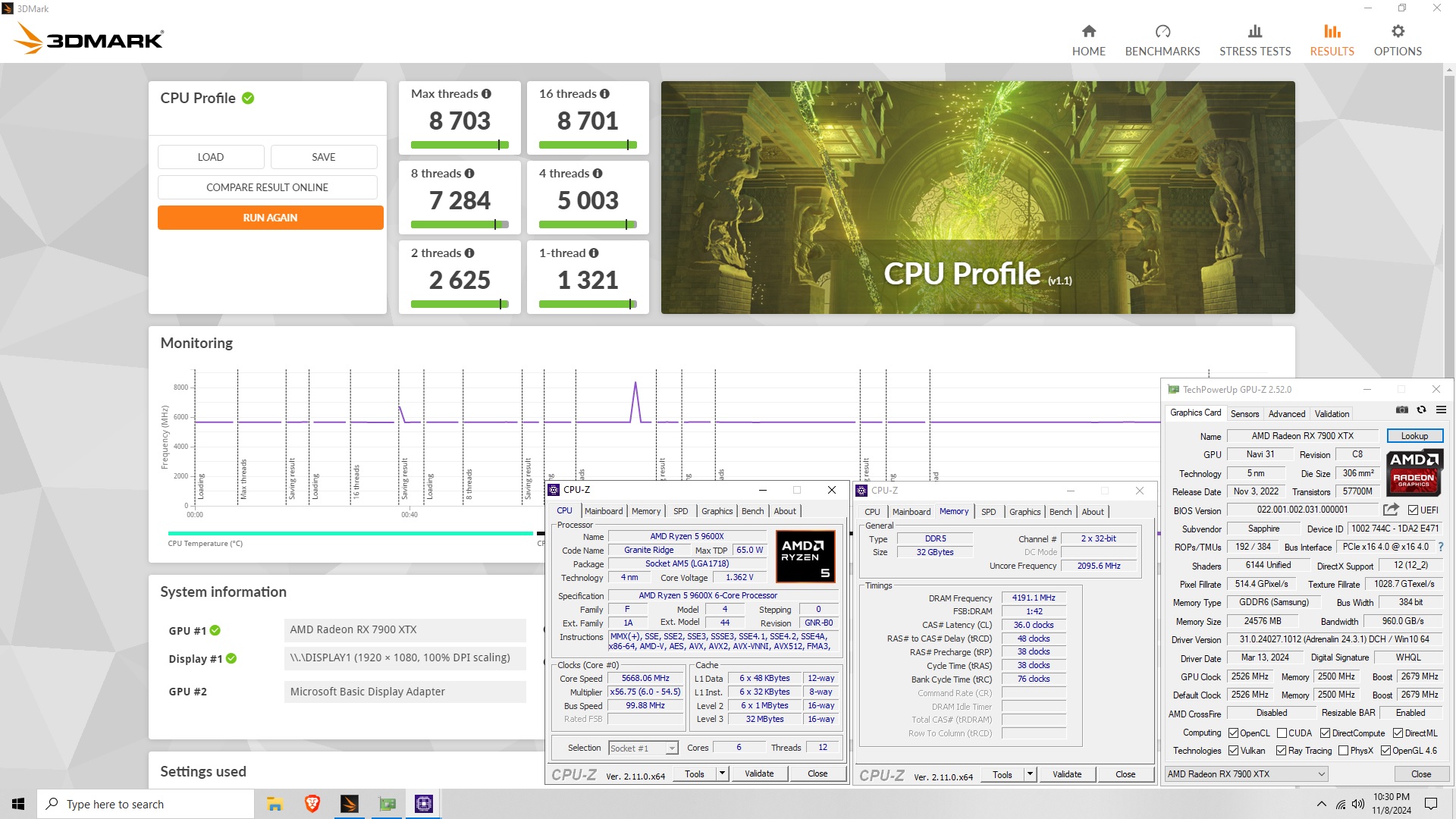Show hidden system tray icons
This screenshot has height=819, width=1456.
click(x=1322, y=804)
